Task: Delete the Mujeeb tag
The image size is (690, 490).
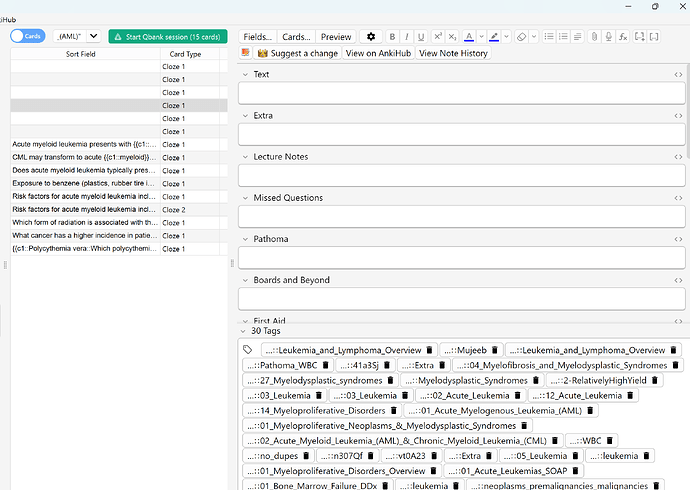Action: (x=495, y=350)
